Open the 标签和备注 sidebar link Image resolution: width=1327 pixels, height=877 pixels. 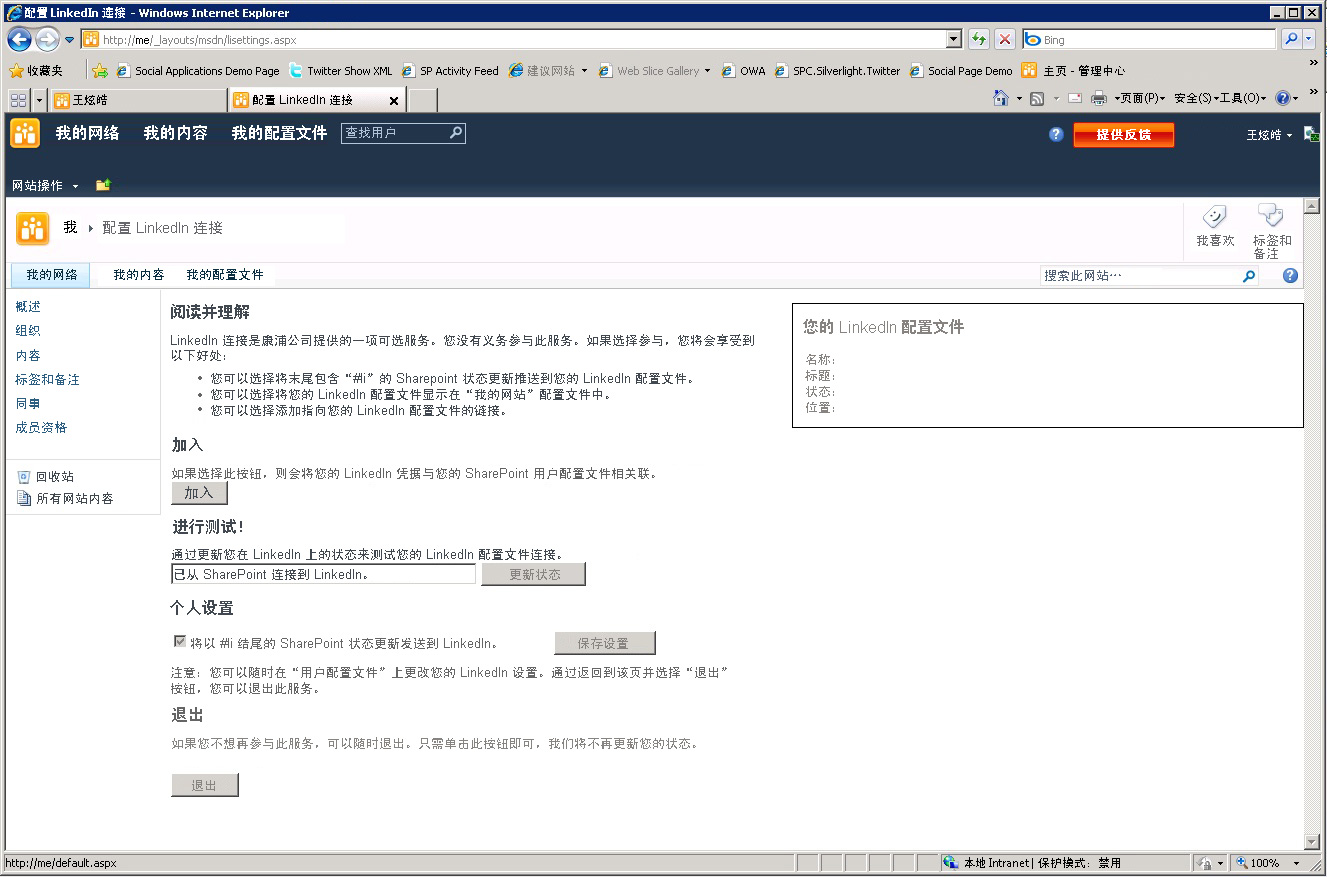[x=47, y=379]
